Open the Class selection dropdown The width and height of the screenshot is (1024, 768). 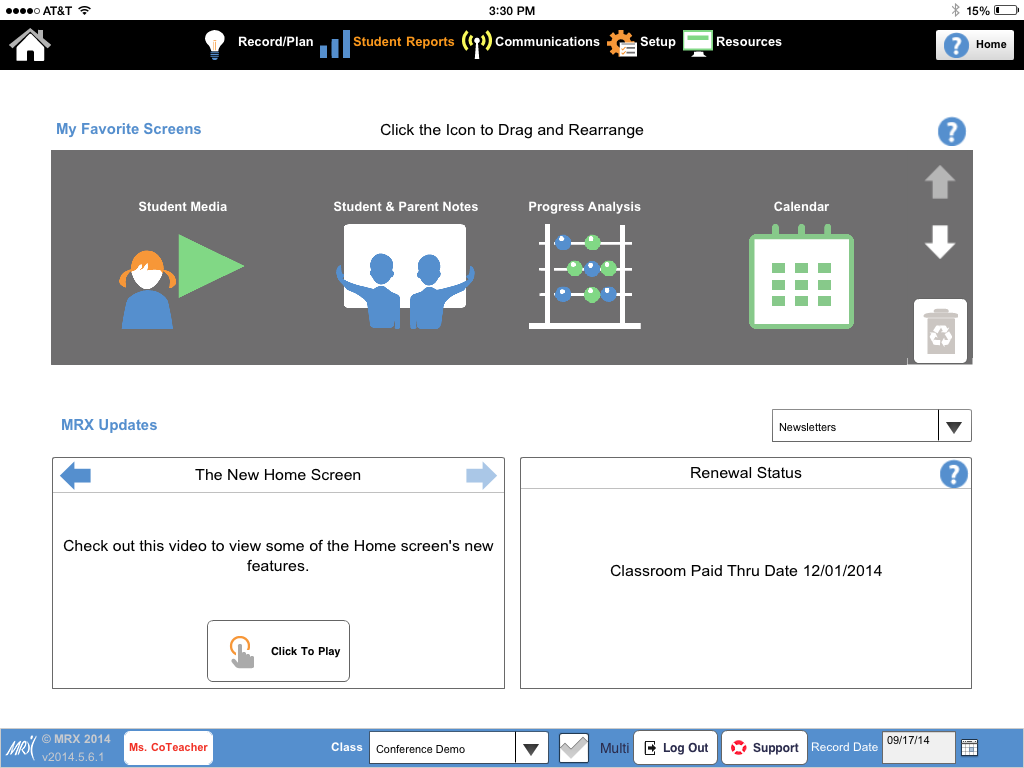click(x=531, y=748)
